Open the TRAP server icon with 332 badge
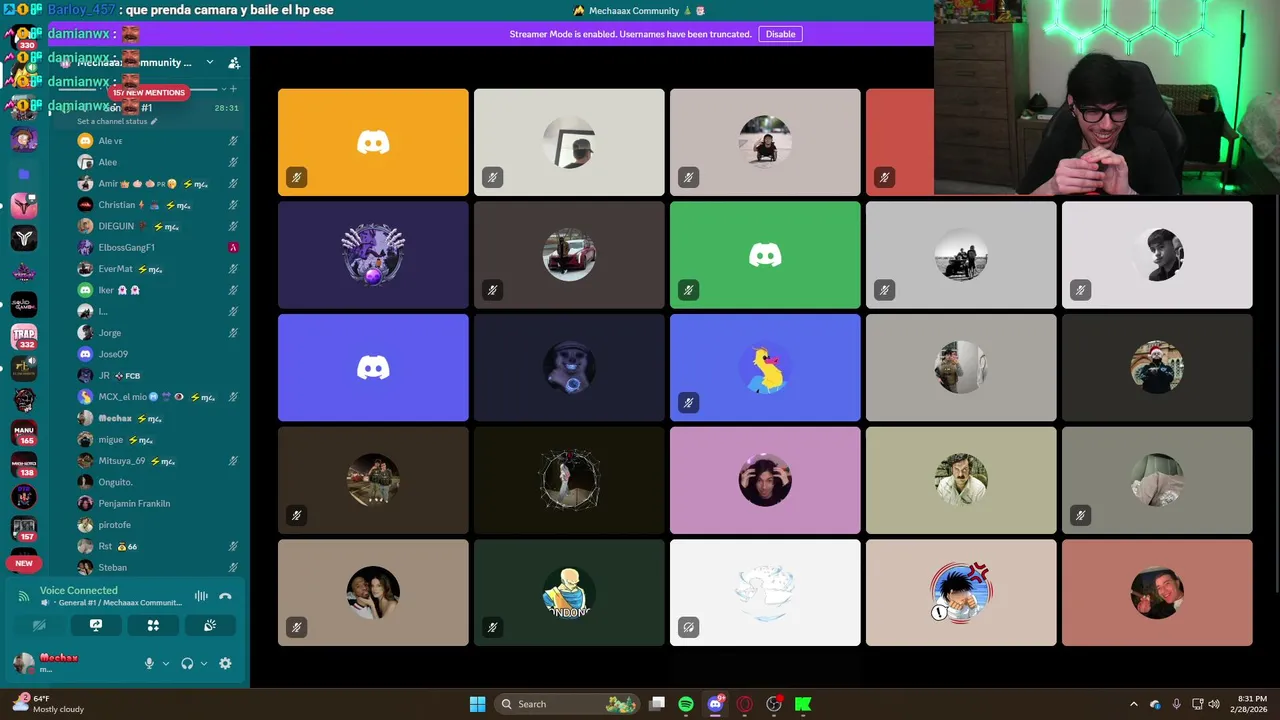This screenshot has width=1280, height=720. [24, 337]
